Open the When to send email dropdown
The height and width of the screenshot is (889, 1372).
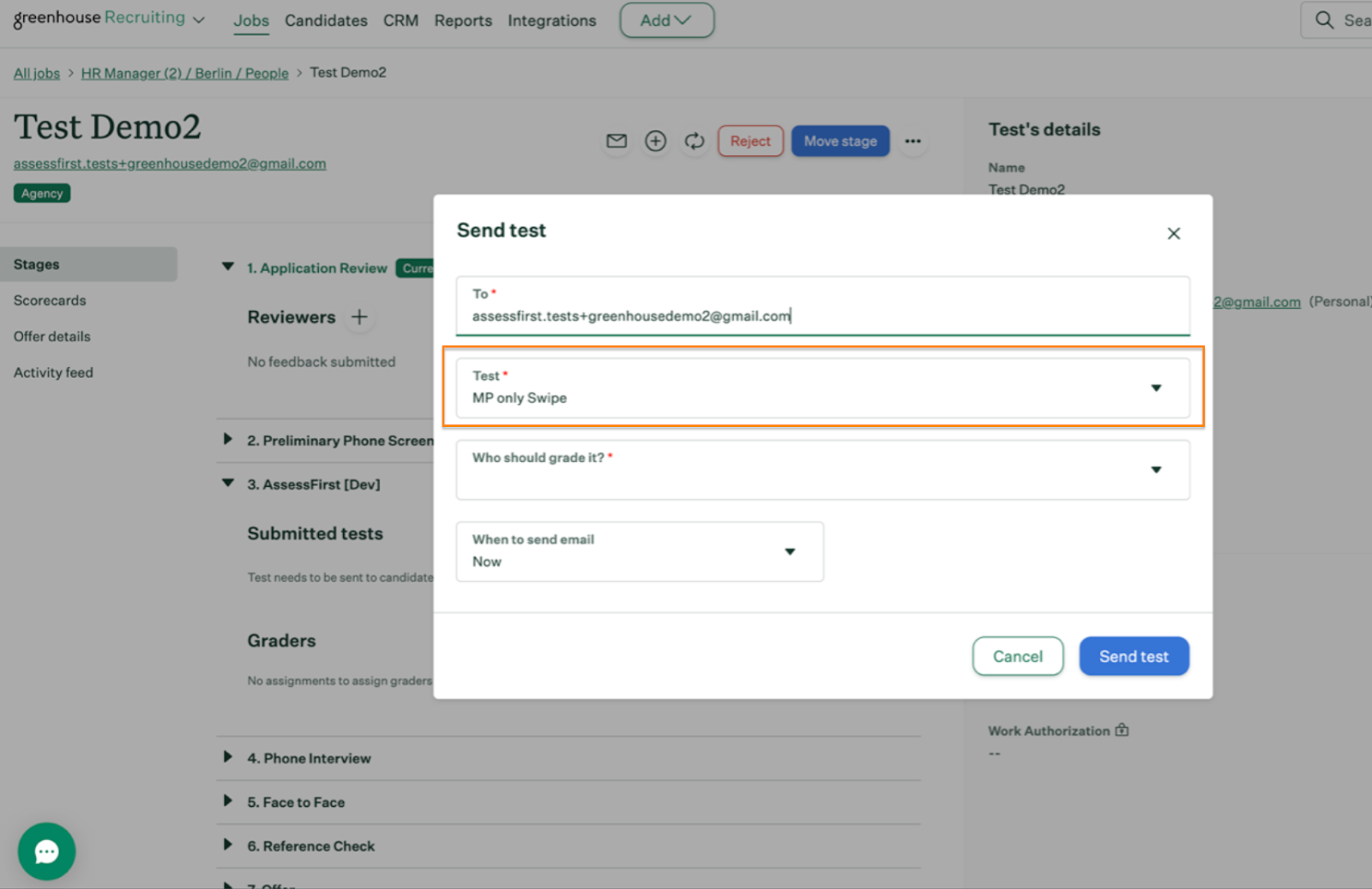639,552
